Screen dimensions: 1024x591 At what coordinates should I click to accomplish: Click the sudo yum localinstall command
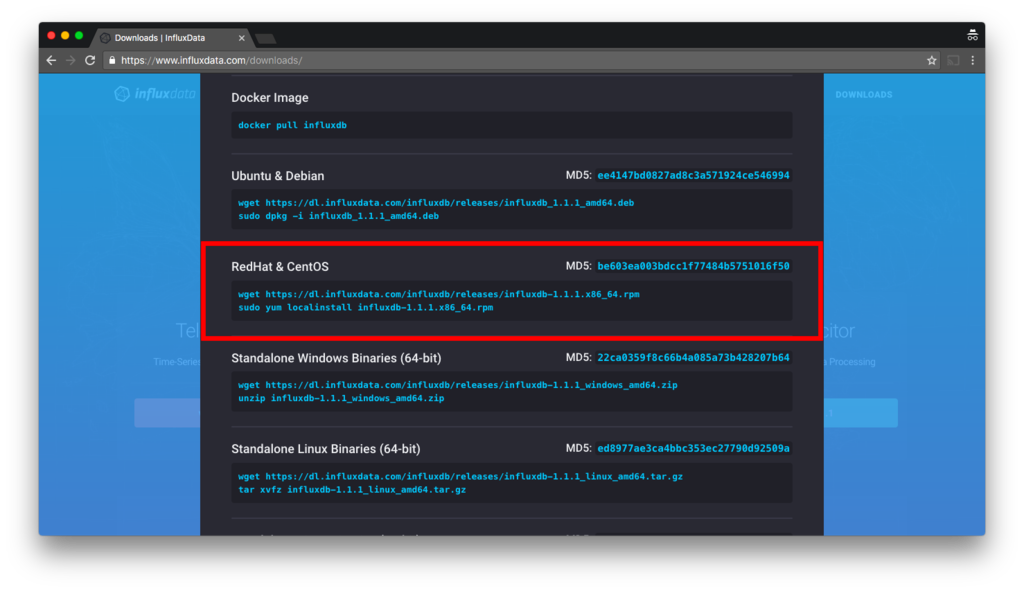pyautogui.click(x=365, y=307)
